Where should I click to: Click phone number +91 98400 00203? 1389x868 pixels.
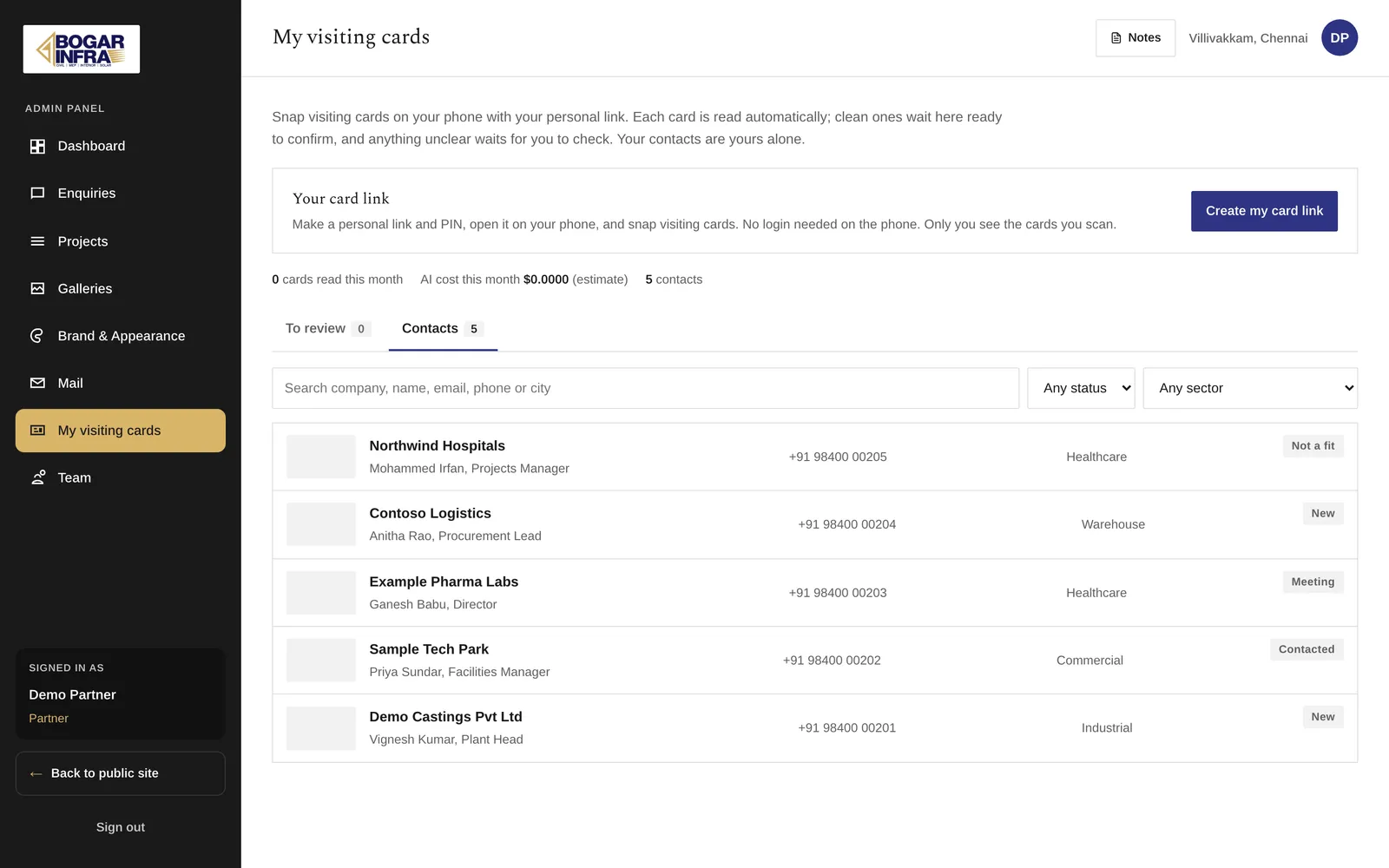coord(838,593)
